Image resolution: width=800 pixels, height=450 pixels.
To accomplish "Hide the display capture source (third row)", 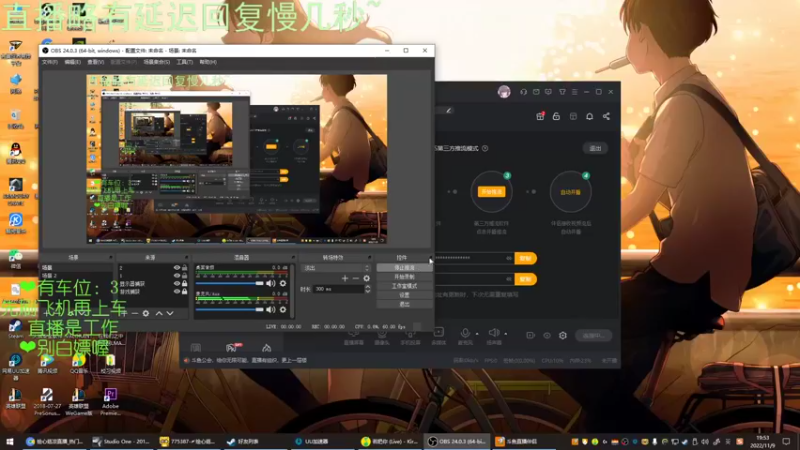I will click(177, 283).
